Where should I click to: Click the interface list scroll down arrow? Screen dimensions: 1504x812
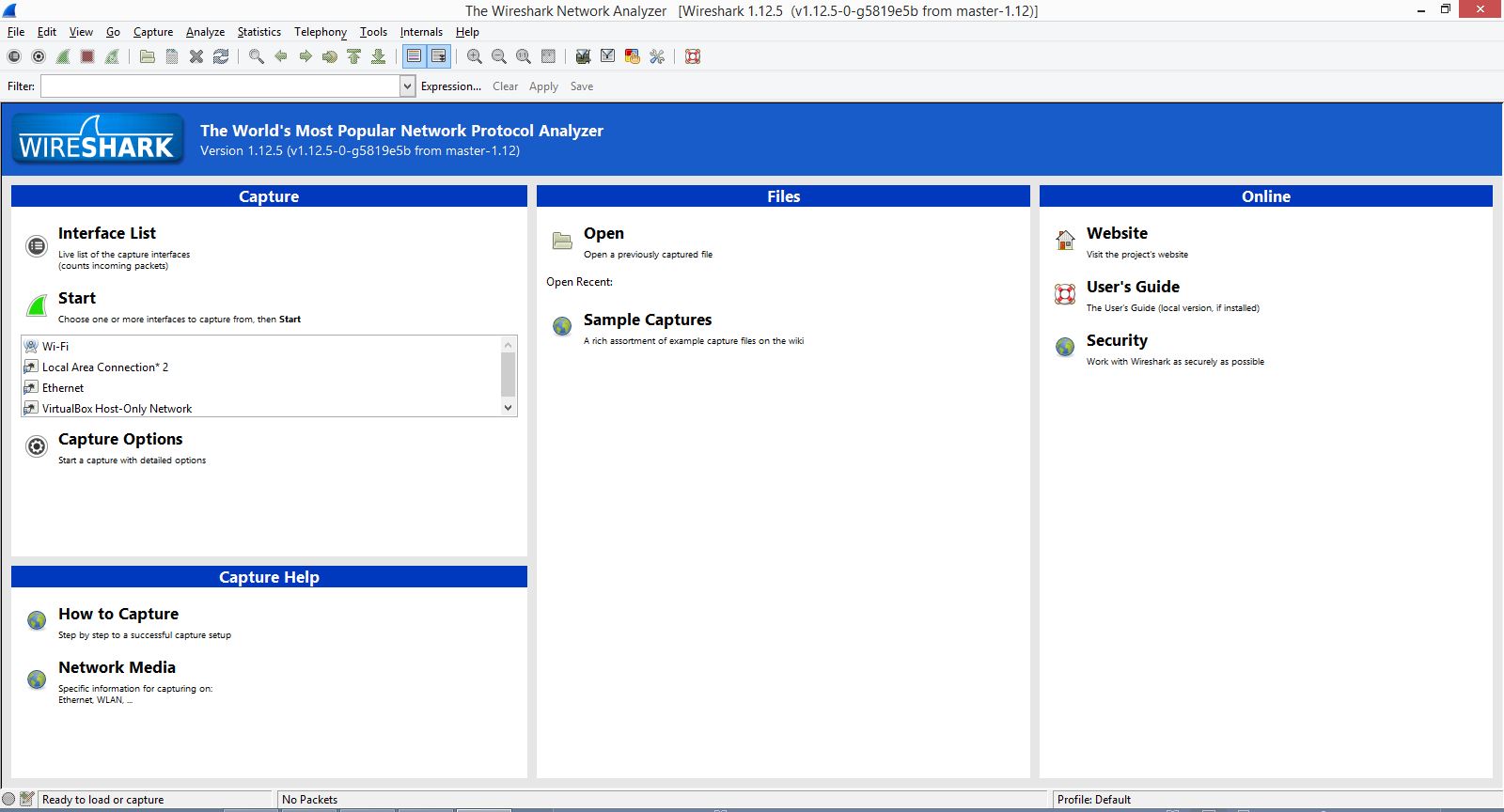(509, 408)
